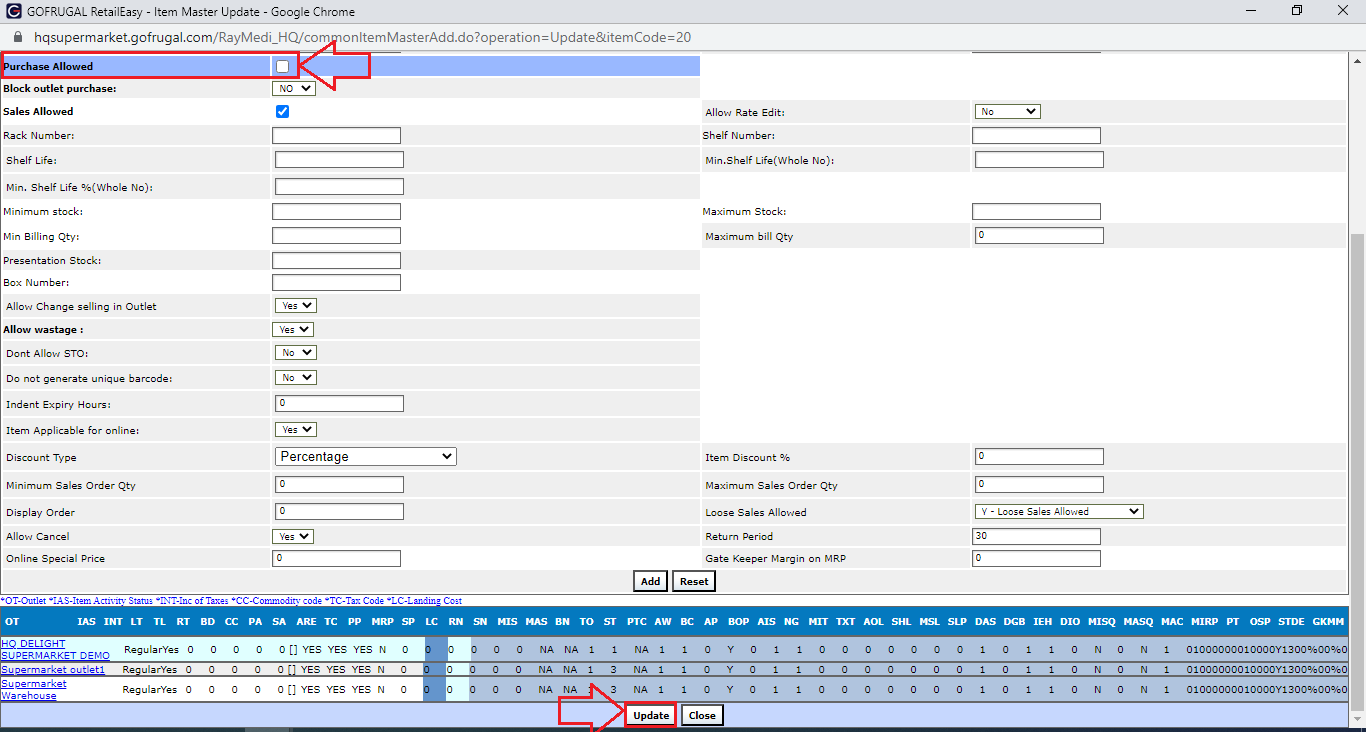Focus the Box Number input field
This screenshot has height=732, width=1366.
point(336,283)
